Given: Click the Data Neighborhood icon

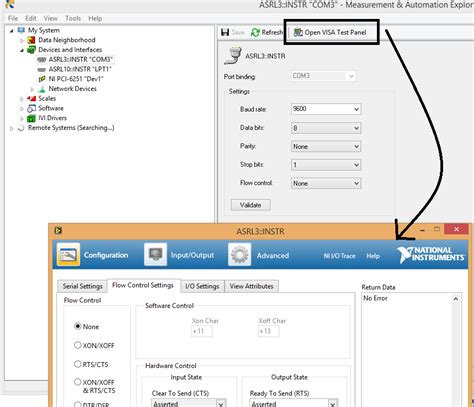Looking at the screenshot, I should pyautogui.click(x=31, y=40).
